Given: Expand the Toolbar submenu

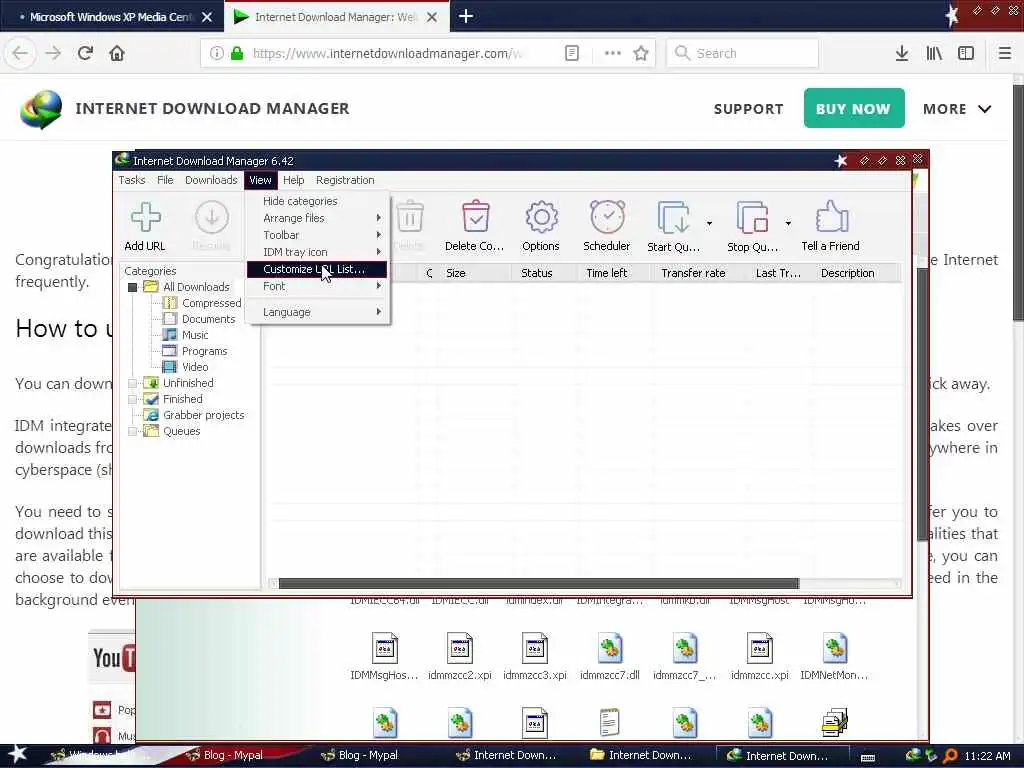Looking at the screenshot, I should (x=317, y=235).
